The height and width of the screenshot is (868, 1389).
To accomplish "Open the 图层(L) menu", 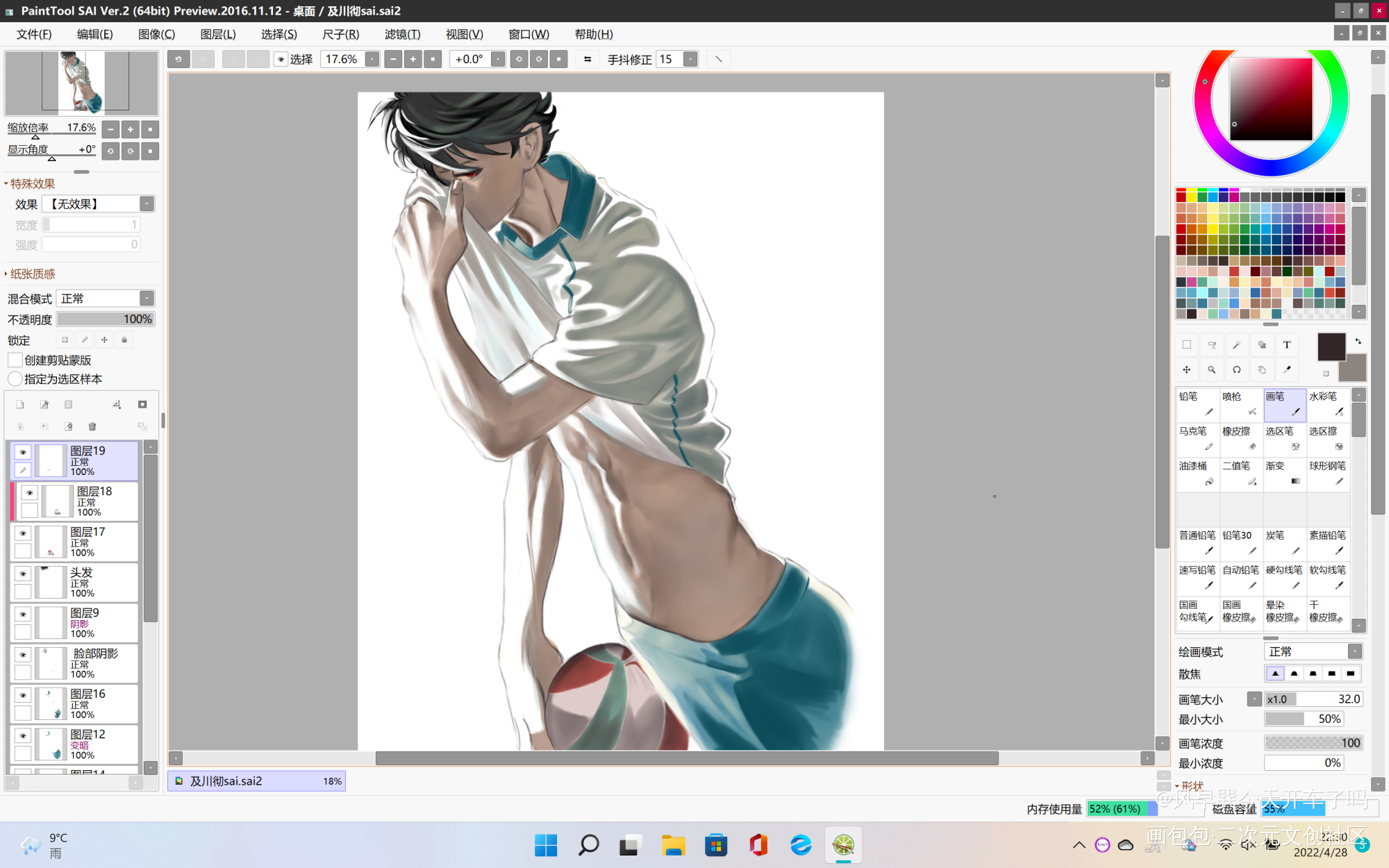I will click(x=218, y=34).
